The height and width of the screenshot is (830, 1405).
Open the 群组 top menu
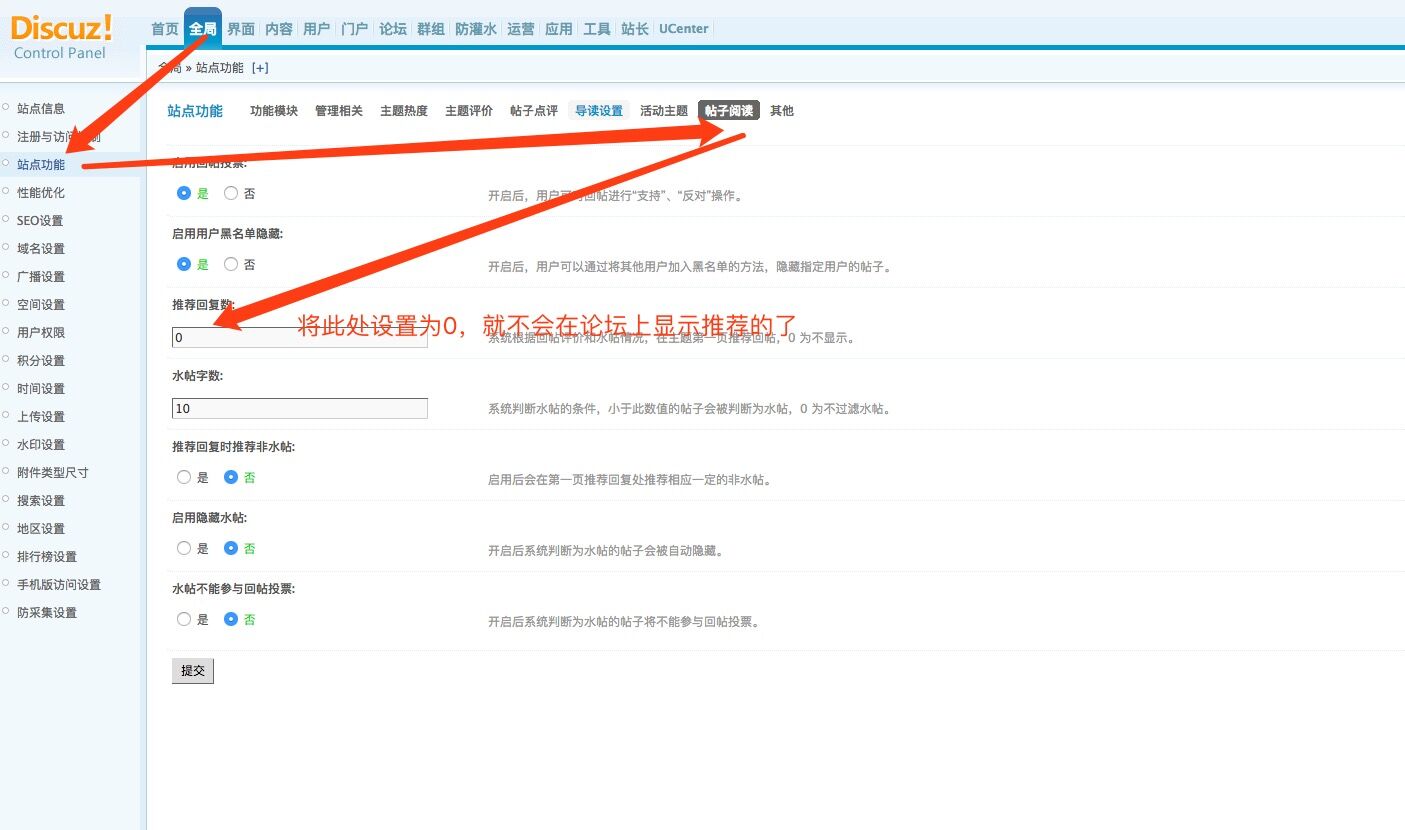[430, 29]
